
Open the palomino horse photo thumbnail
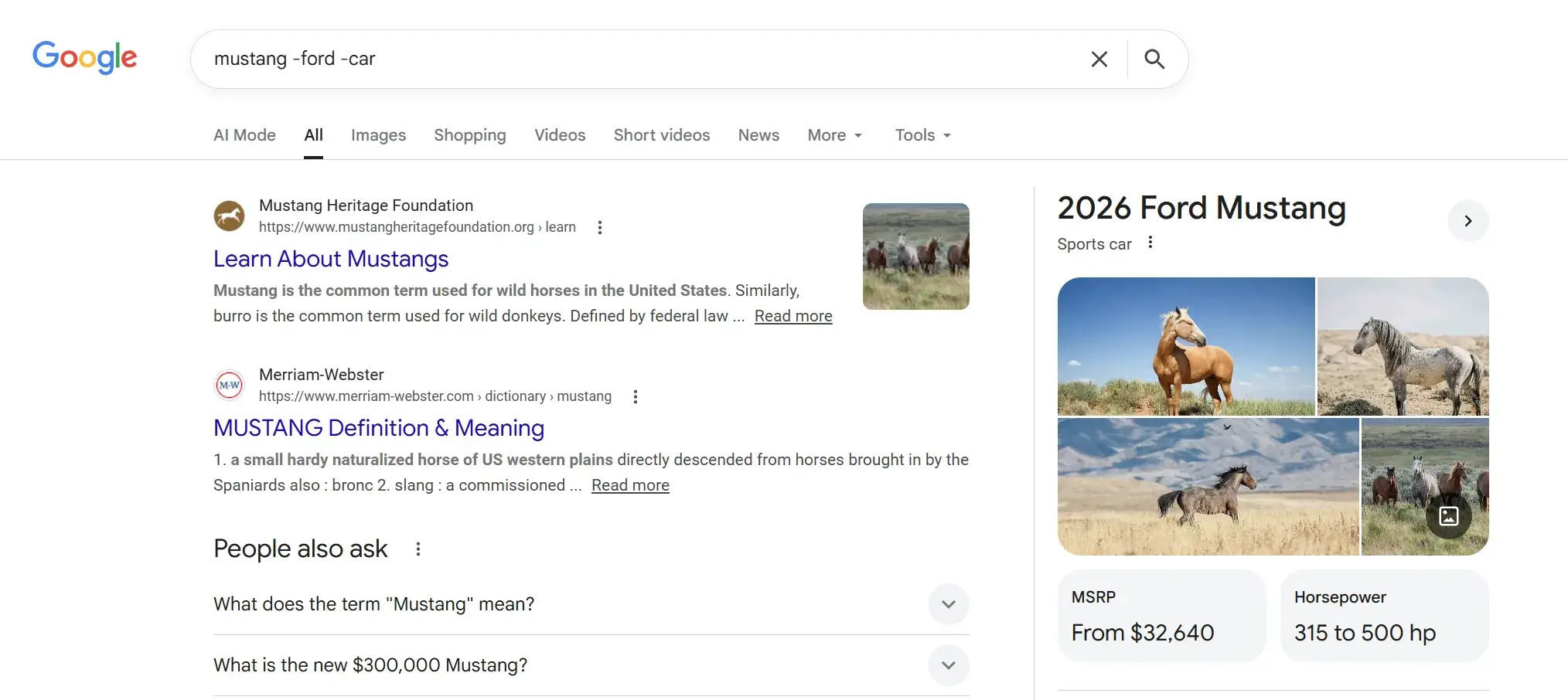(1185, 346)
